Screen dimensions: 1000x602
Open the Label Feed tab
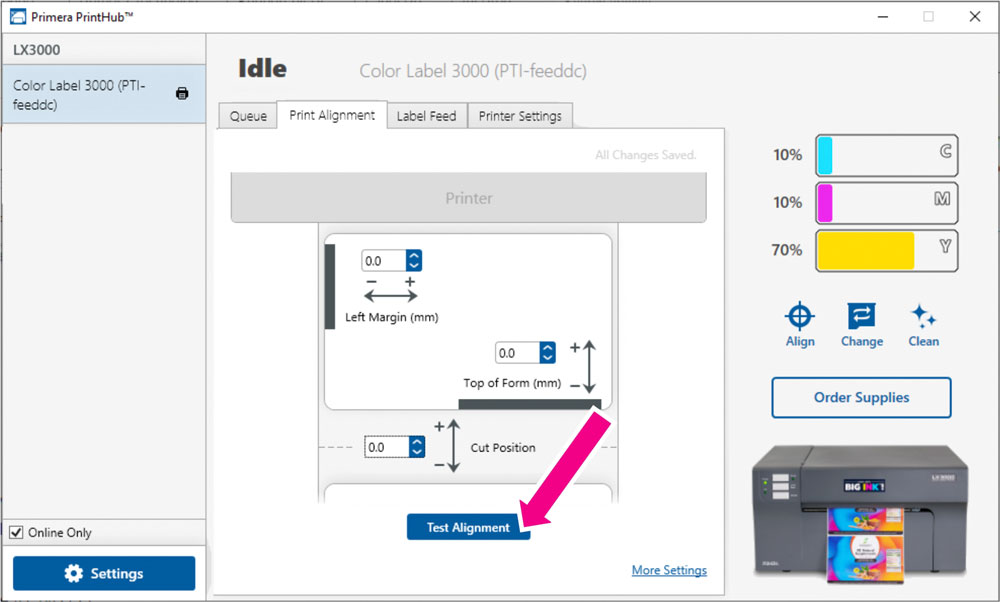click(427, 116)
